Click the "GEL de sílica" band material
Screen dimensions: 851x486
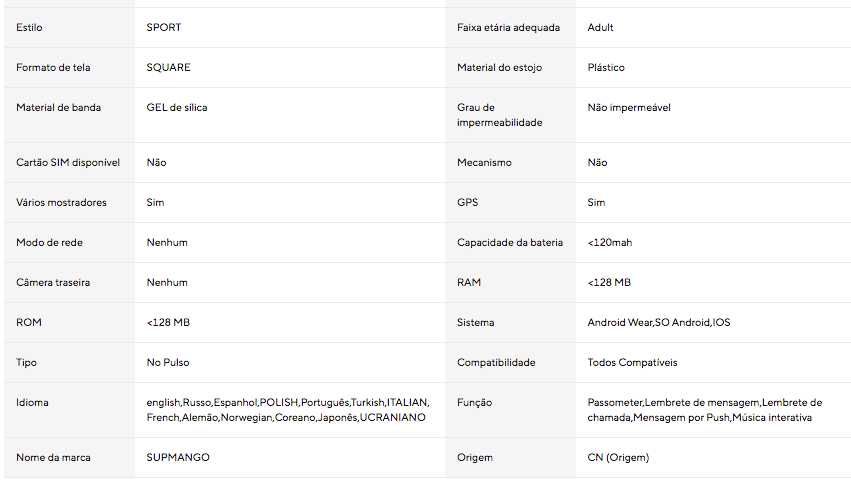click(x=177, y=108)
